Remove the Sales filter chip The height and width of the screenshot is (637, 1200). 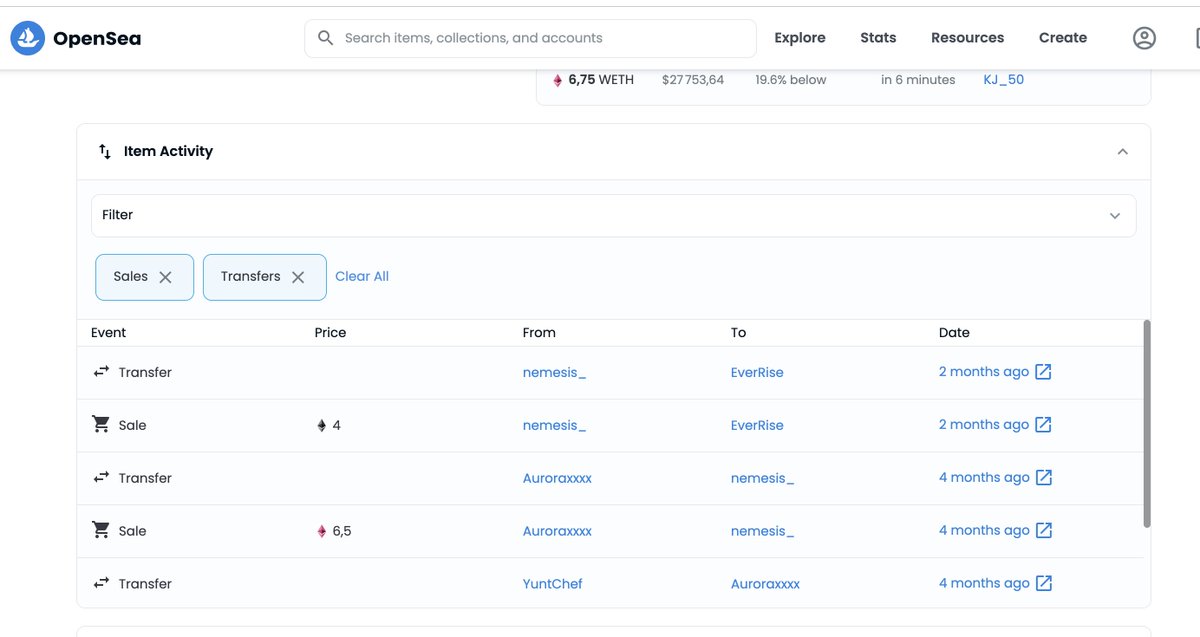pos(165,277)
